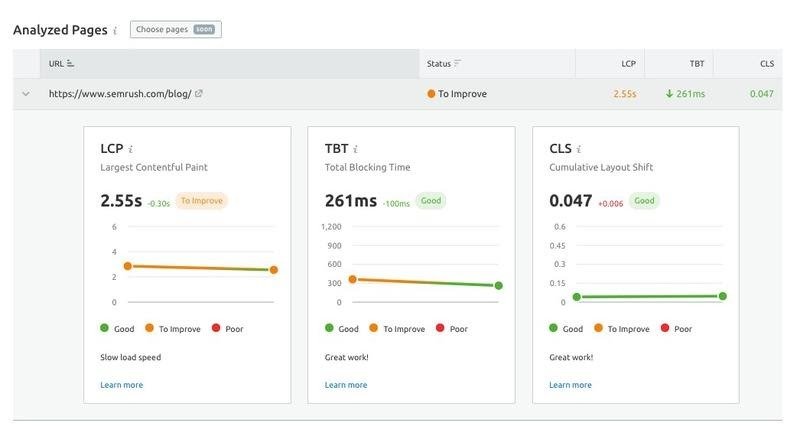Click the 261ms headline in TBT card
Image resolution: width=800 pixels, height=426 pixels.
pos(351,201)
